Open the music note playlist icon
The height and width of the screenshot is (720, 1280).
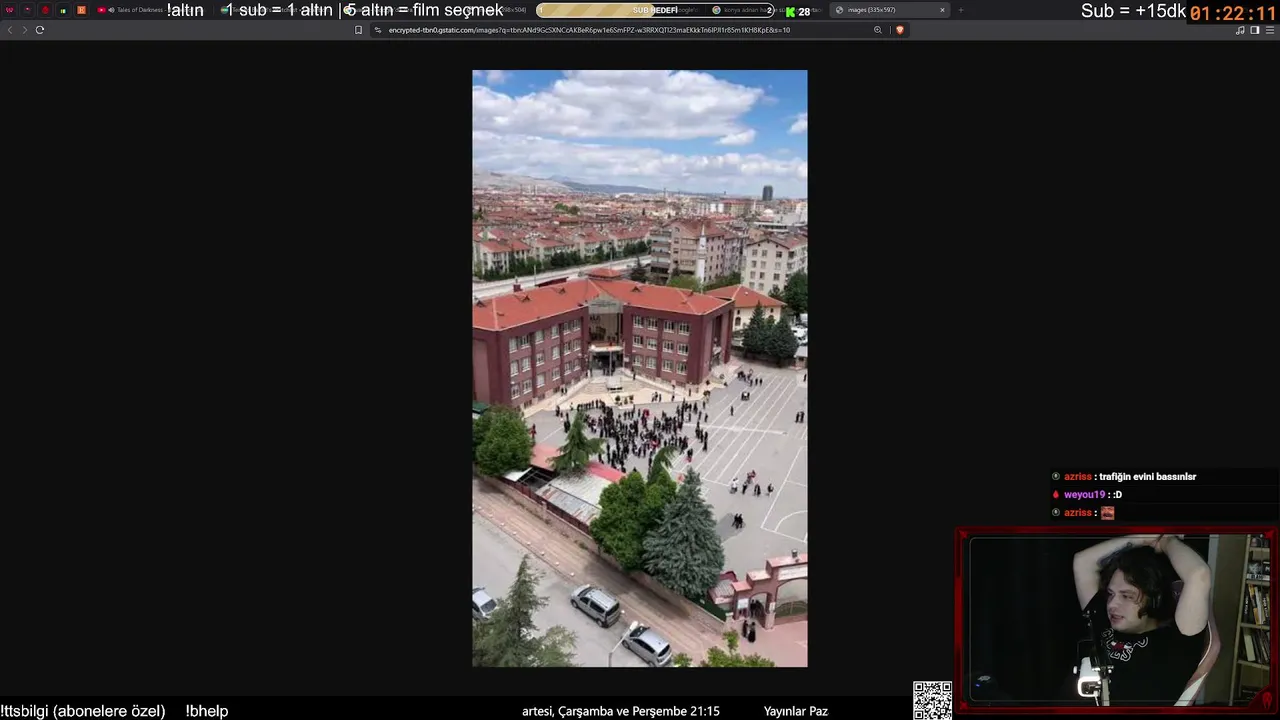click(1240, 30)
